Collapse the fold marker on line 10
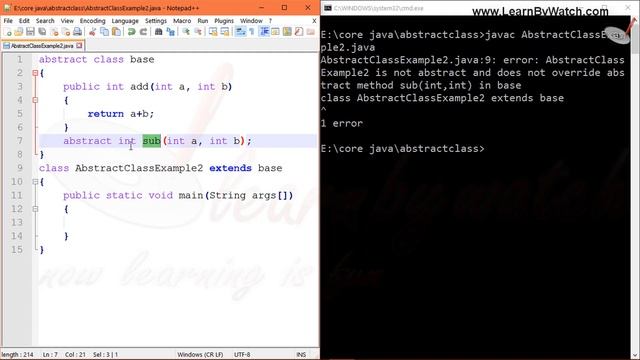Screen dimensions: 640x360 [x=35, y=182]
